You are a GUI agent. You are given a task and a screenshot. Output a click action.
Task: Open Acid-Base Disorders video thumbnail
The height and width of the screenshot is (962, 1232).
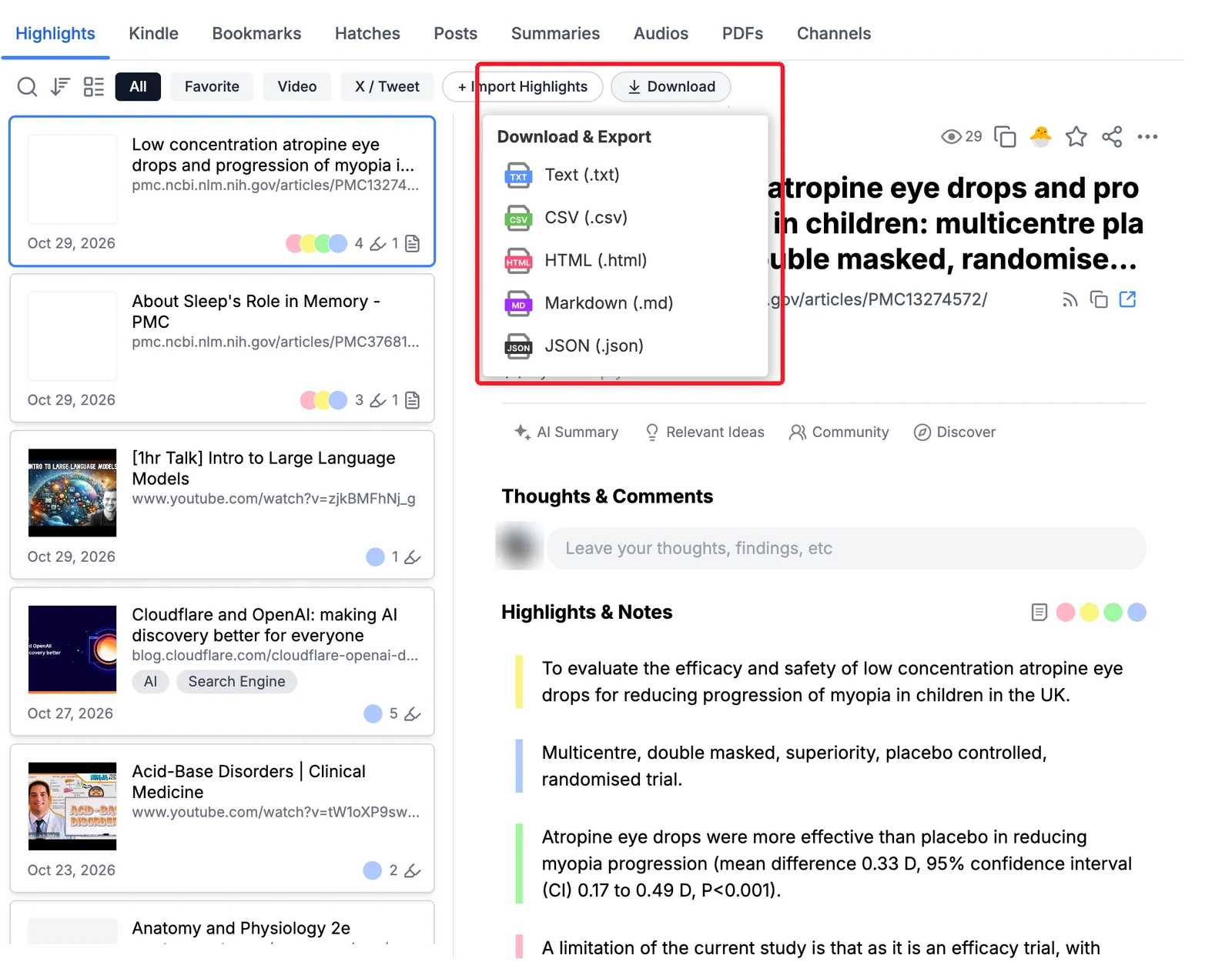pos(72,806)
